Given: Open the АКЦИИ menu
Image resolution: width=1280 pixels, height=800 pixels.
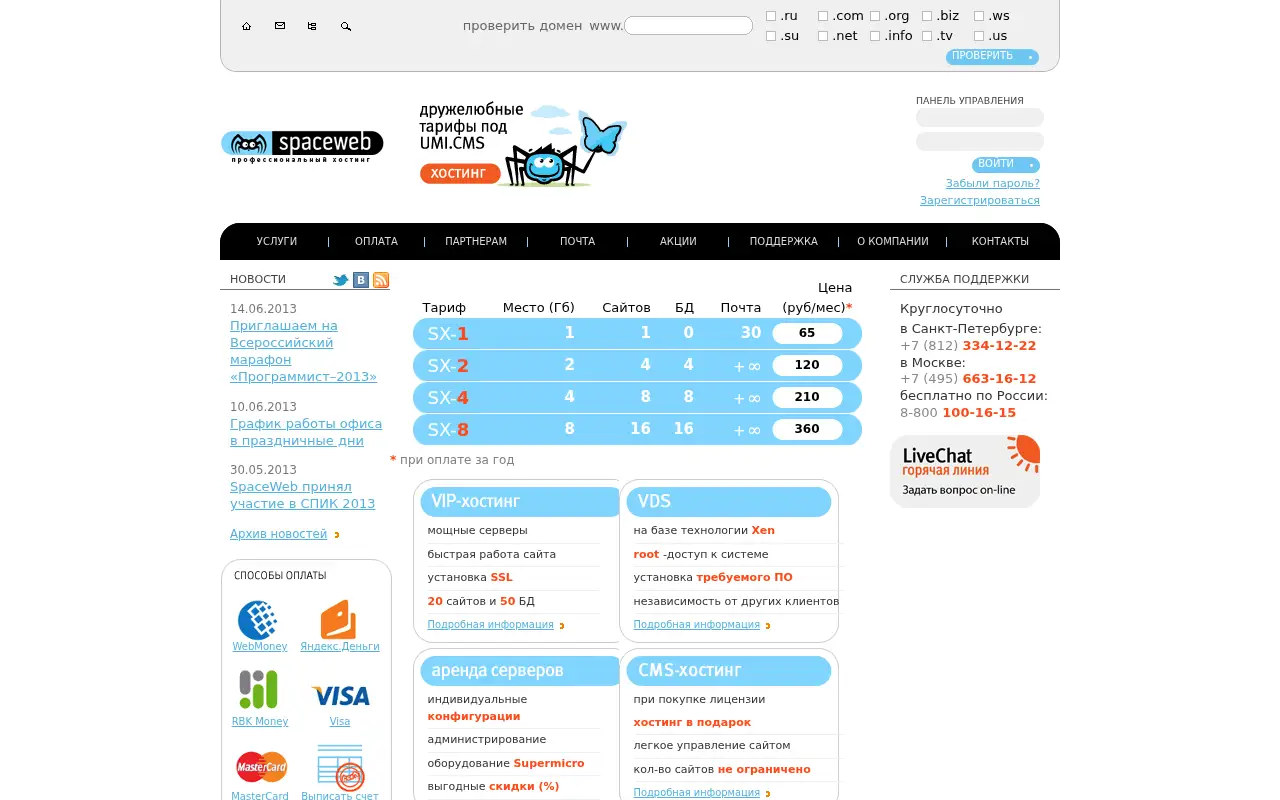Looking at the screenshot, I should pyautogui.click(x=678, y=242).
